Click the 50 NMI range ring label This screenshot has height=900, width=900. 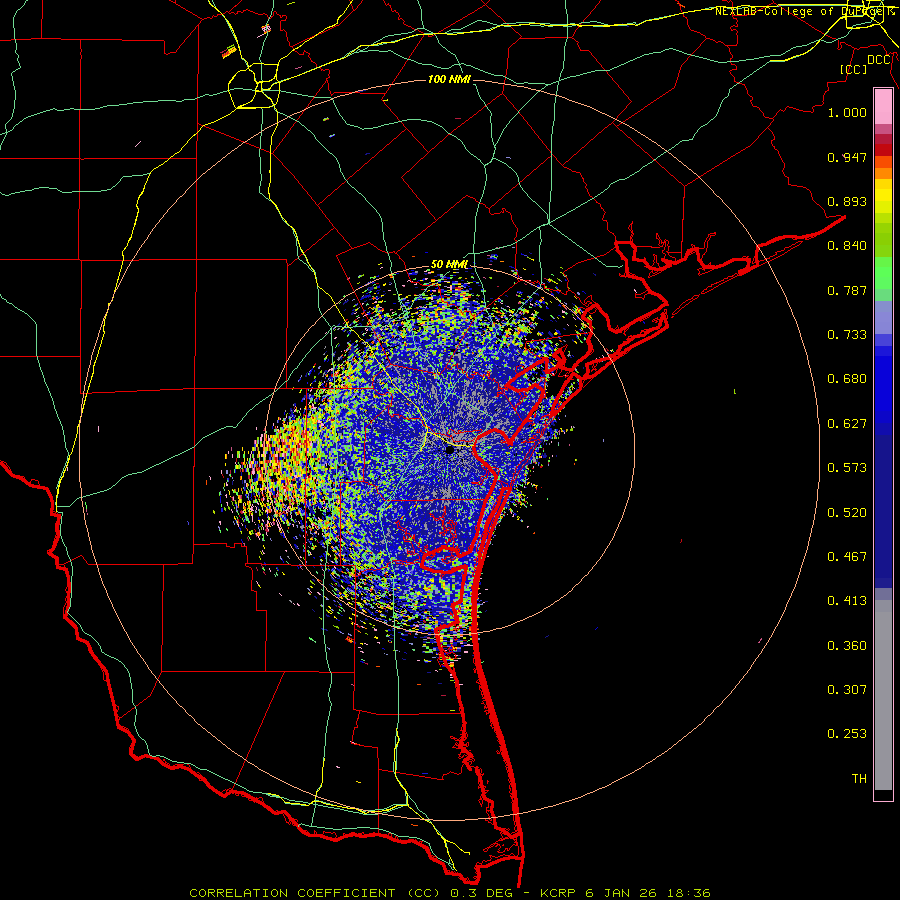click(449, 264)
